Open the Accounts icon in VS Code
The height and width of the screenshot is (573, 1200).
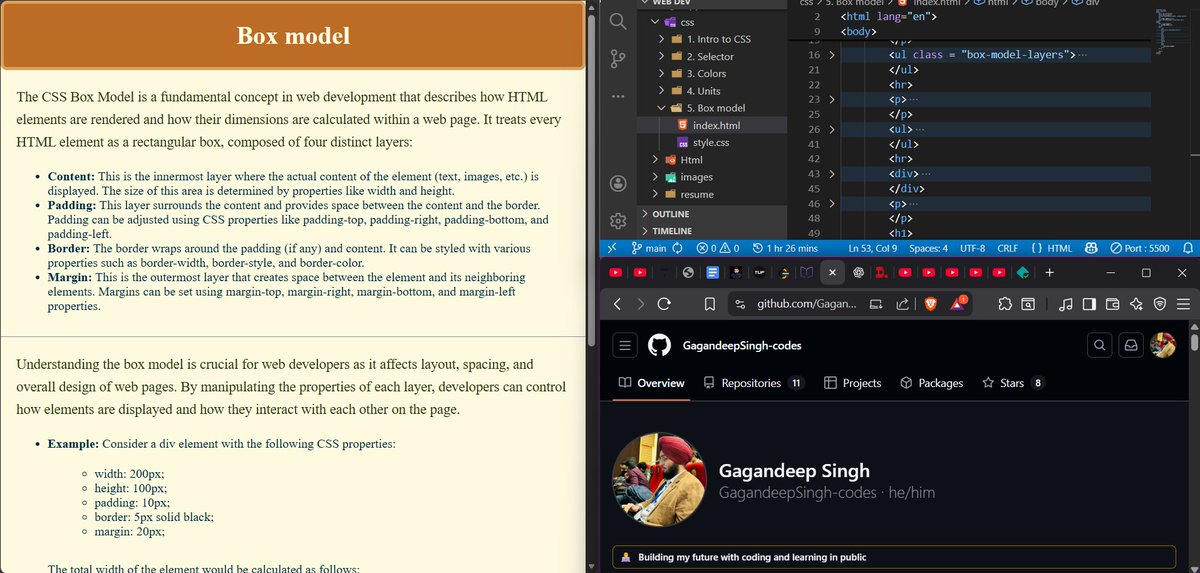click(x=618, y=183)
